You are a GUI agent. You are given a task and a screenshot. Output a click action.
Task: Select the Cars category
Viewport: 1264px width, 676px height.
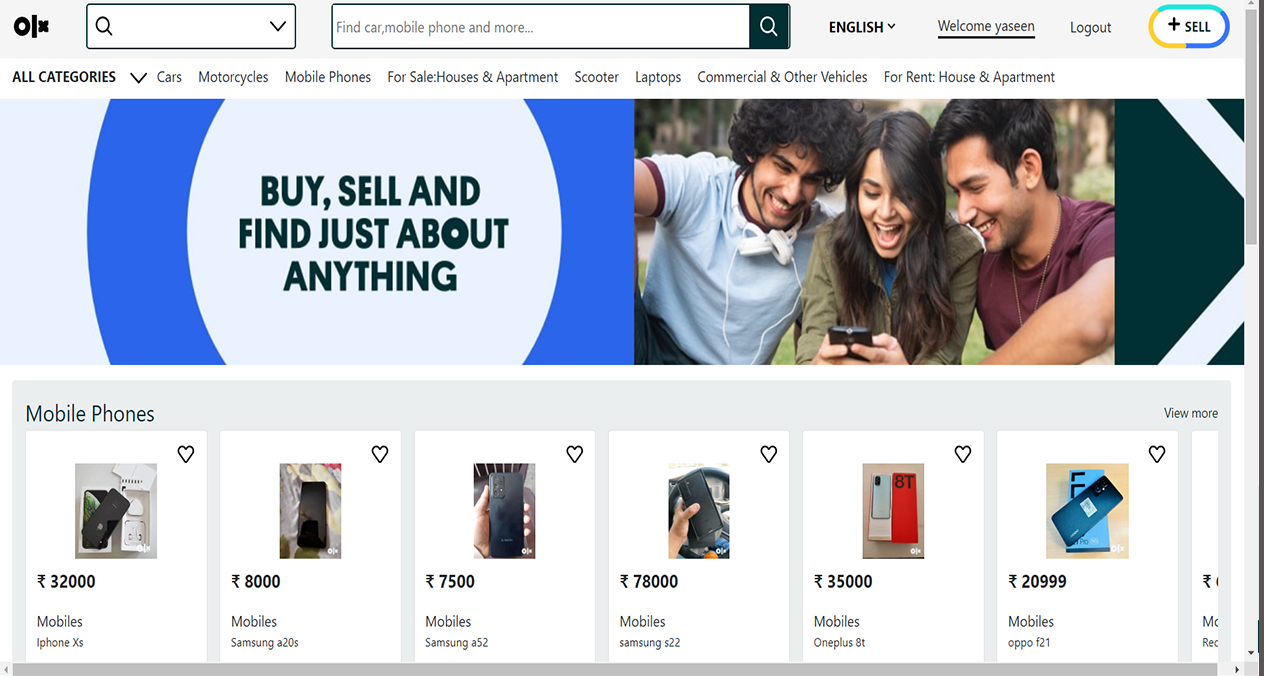[169, 77]
